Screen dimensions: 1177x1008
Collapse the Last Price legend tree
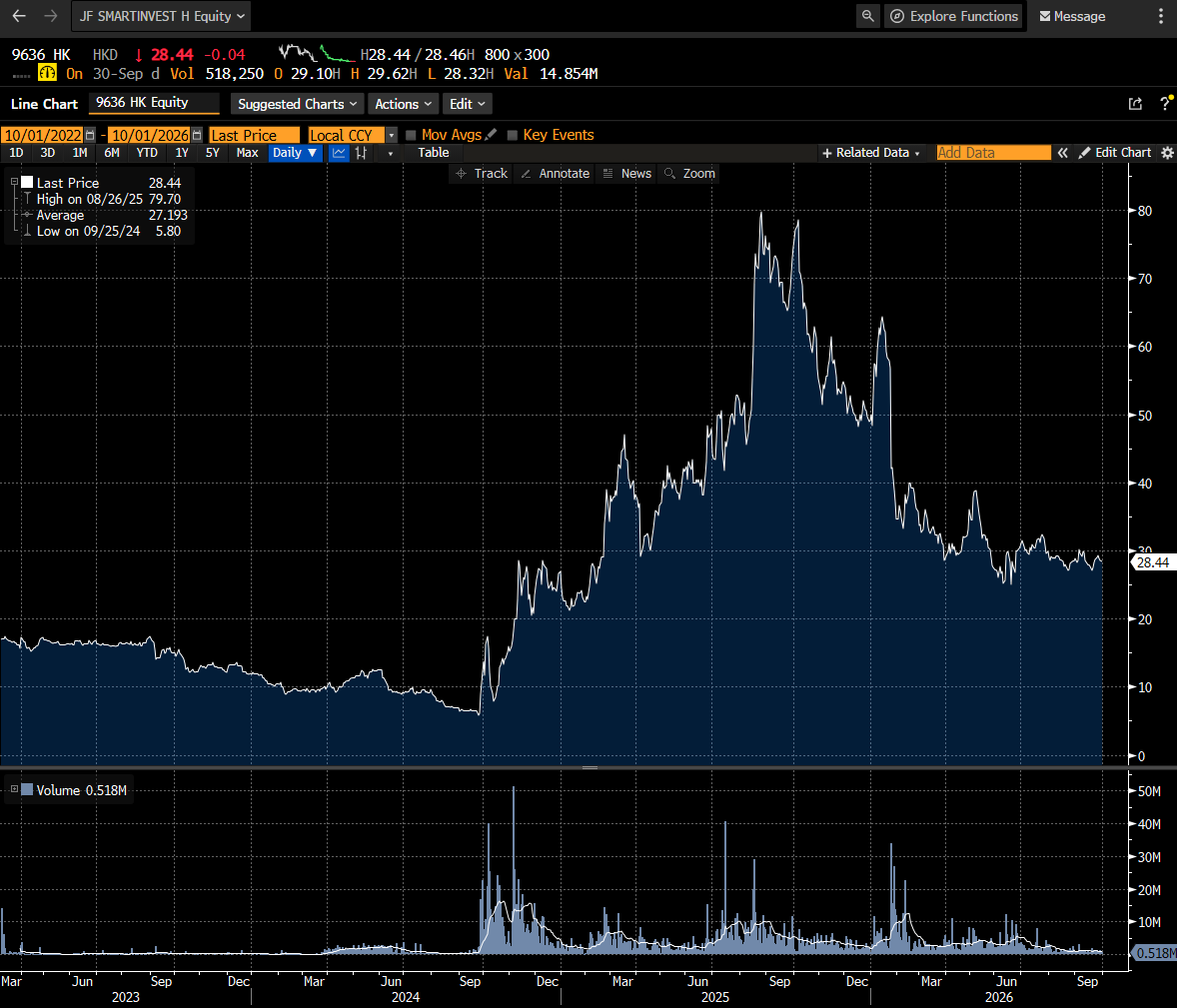pos(14,182)
